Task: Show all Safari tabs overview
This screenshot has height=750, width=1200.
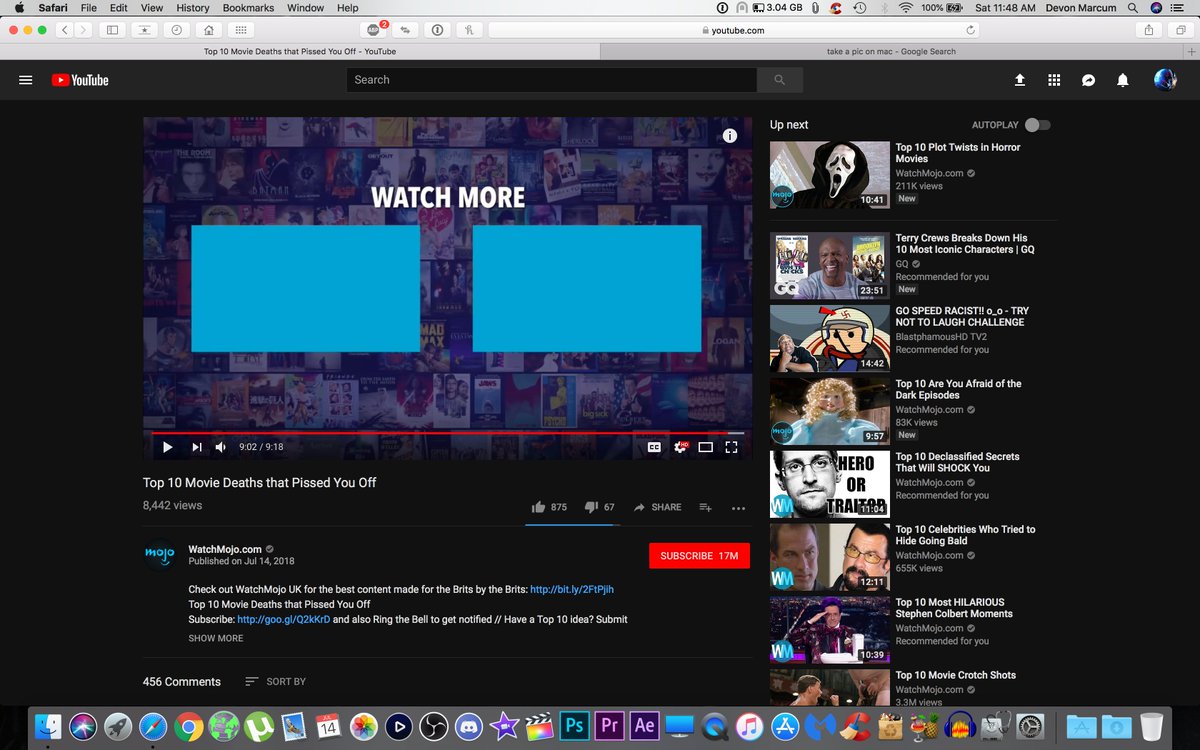Action: click(1180, 30)
